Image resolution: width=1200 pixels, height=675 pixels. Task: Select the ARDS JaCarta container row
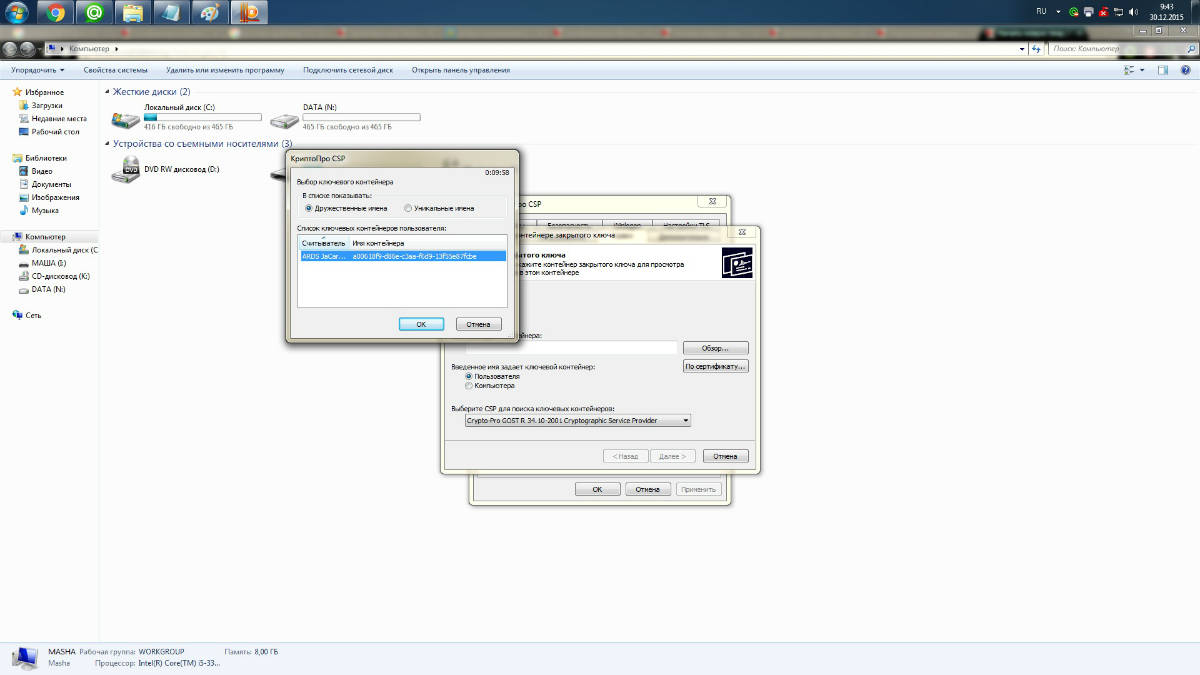tap(402, 256)
